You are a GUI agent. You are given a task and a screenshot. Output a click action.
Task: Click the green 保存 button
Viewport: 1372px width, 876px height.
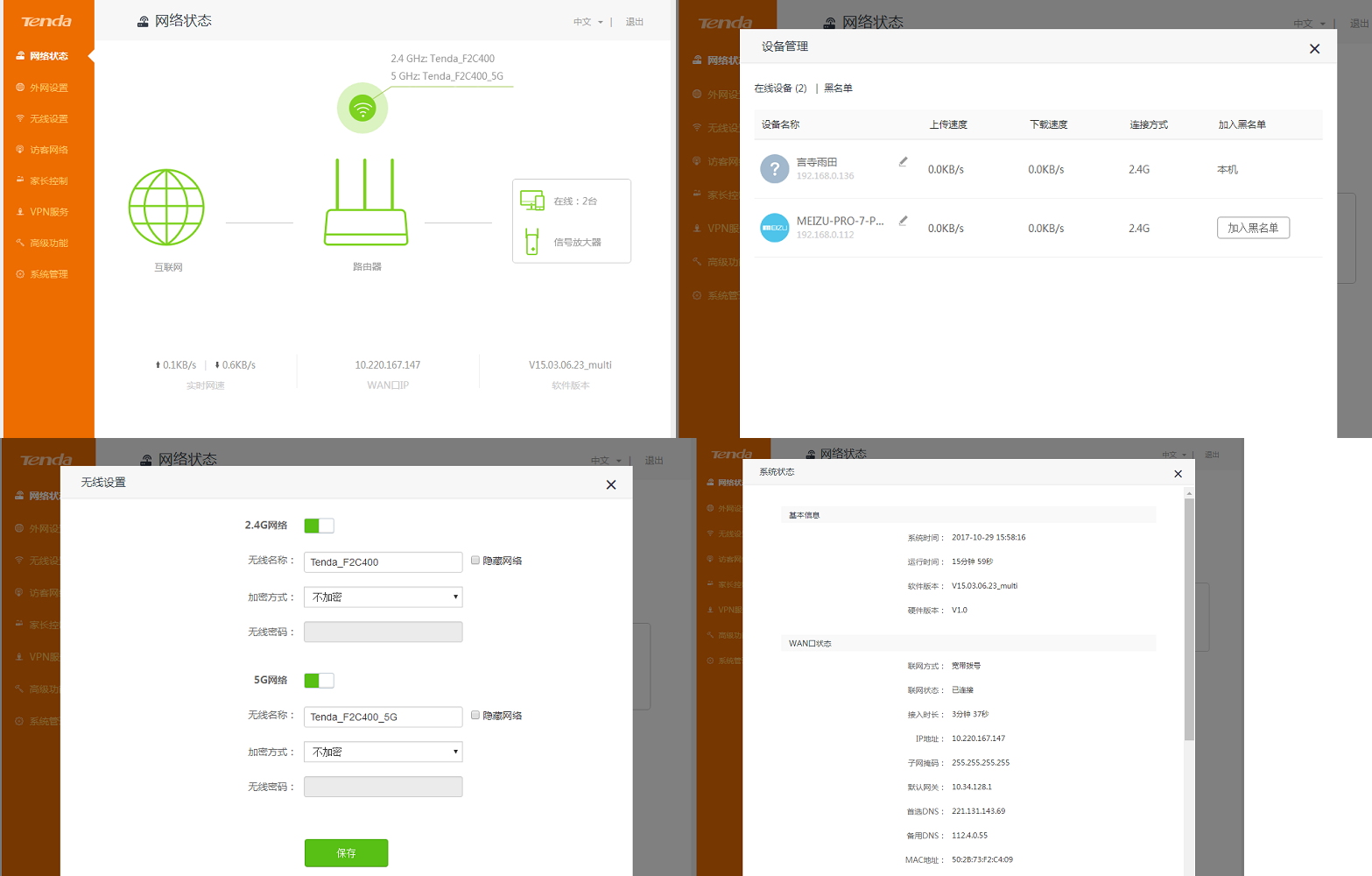(346, 853)
